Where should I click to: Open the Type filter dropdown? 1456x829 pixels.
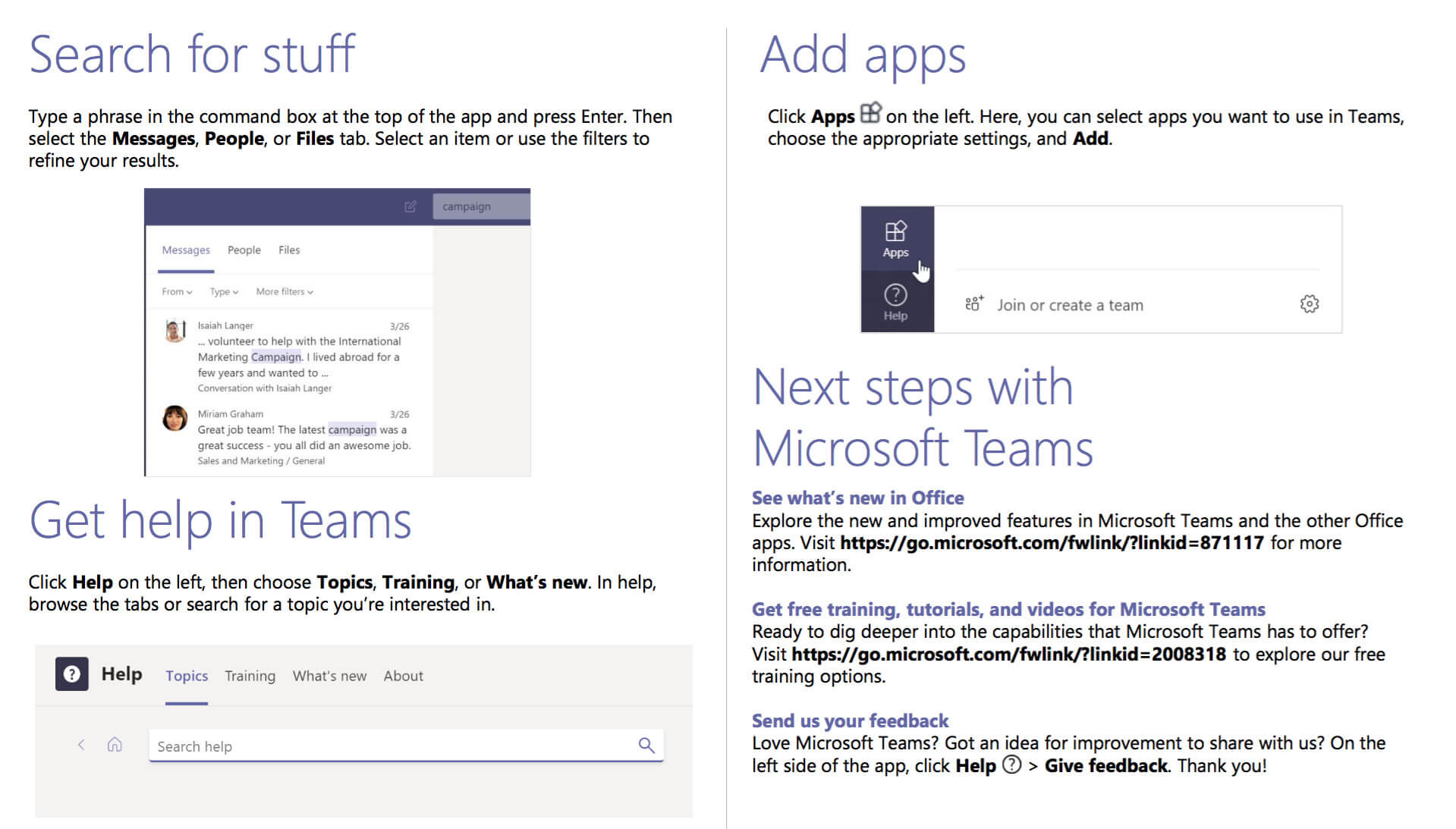tap(224, 291)
